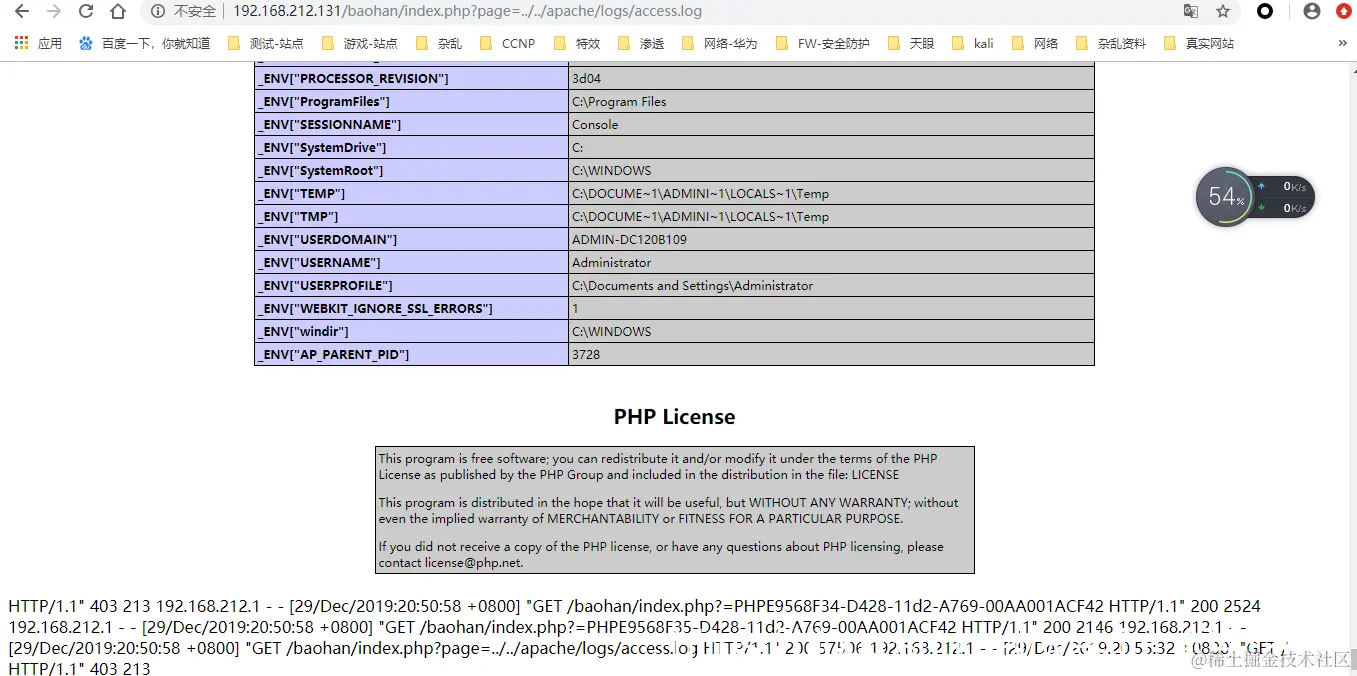Select the _ENV["USERNAME"] cell

click(411, 262)
